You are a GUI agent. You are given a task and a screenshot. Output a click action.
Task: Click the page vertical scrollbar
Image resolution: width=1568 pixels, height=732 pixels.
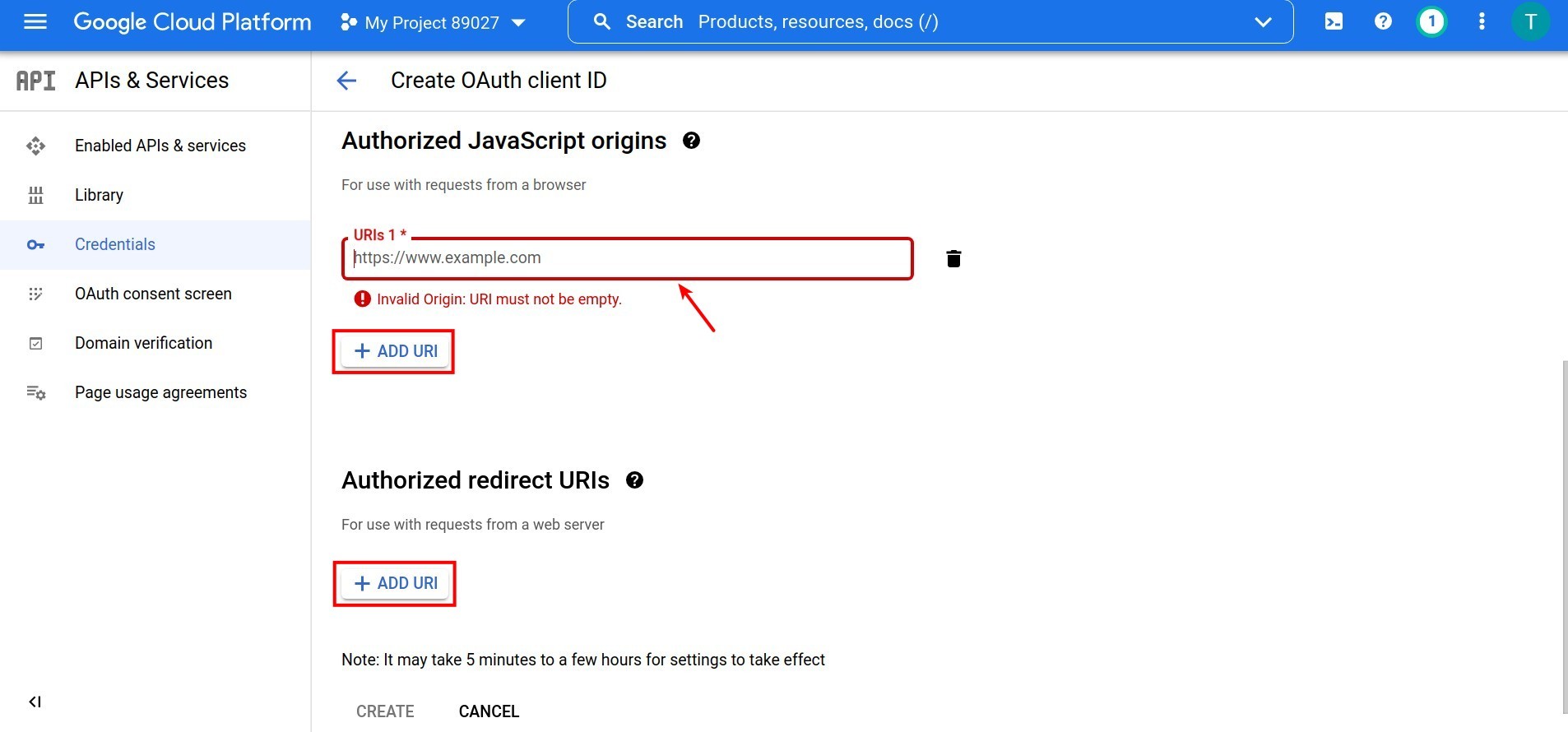pyautogui.click(x=1564, y=537)
